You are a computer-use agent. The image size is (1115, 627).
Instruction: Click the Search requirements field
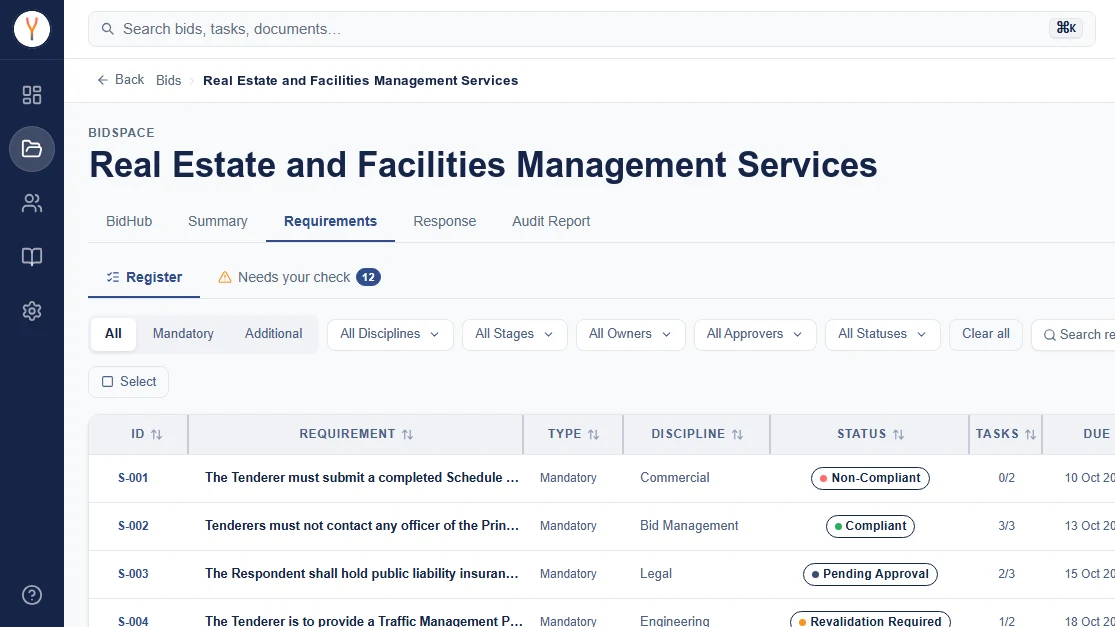click(x=1074, y=335)
